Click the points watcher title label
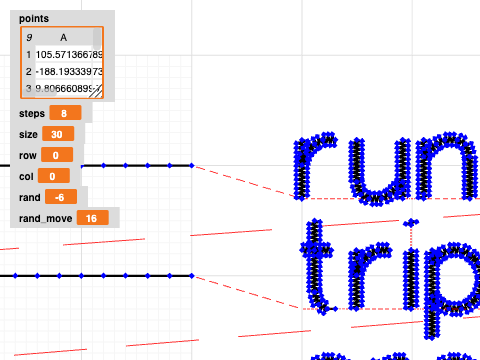This screenshot has width=480, height=360. pos(34,19)
